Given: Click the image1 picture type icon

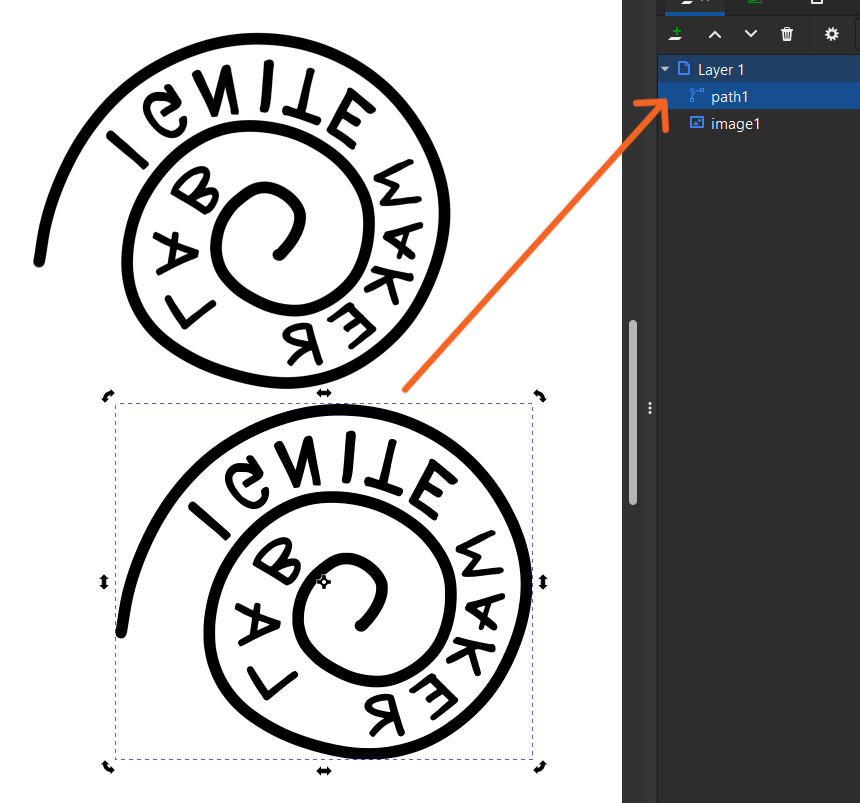Looking at the screenshot, I should [x=697, y=122].
